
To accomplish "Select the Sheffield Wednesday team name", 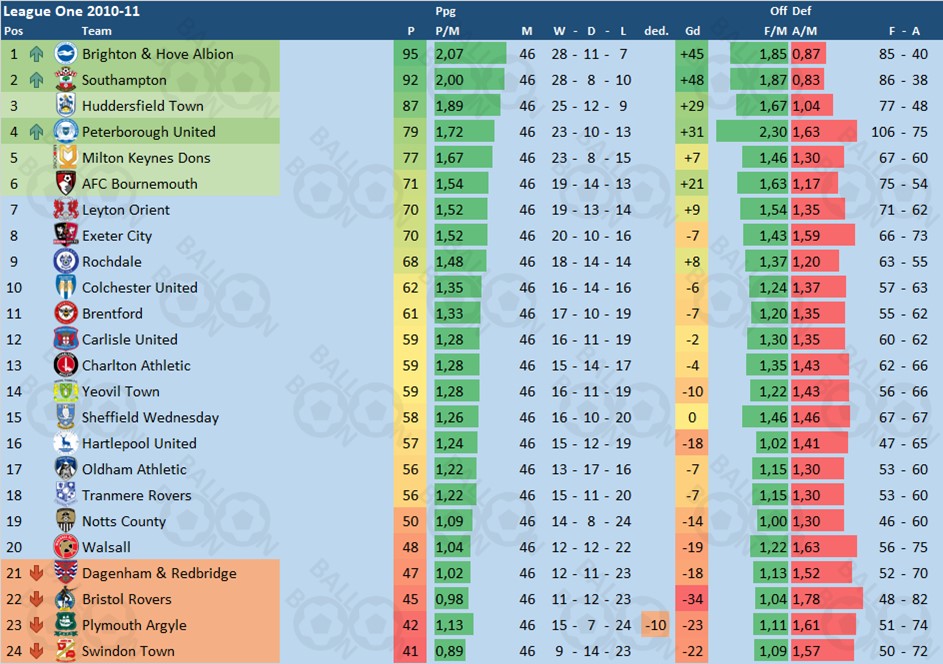I will pos(150,418).
